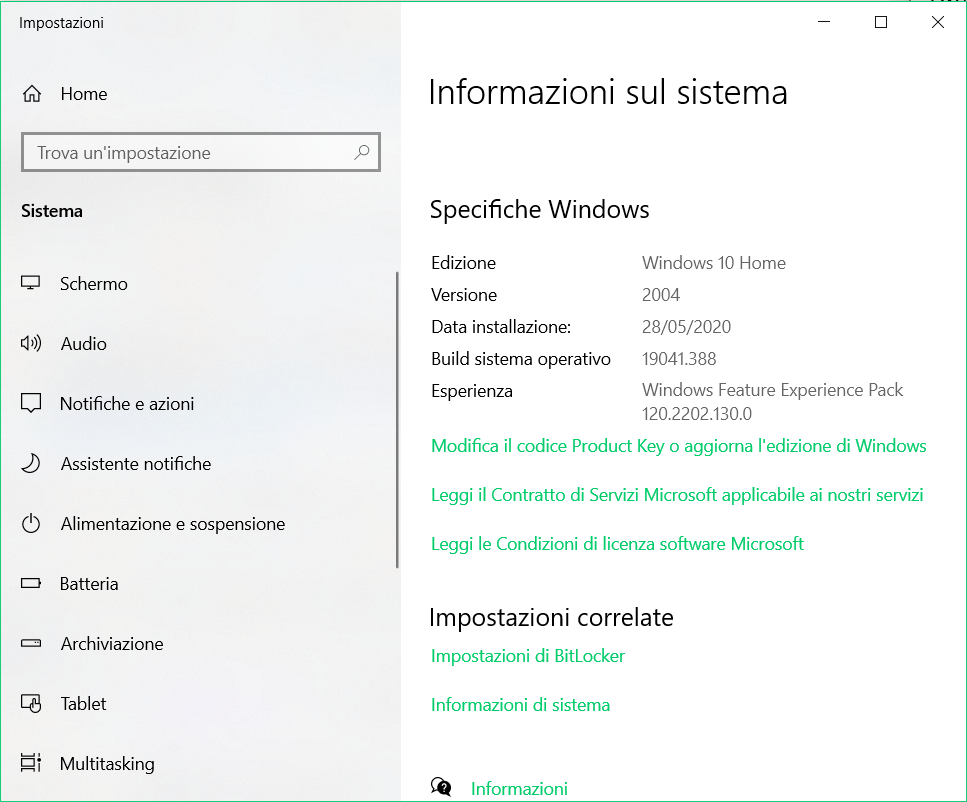Open Batteria settings

[x=89, y=584]
